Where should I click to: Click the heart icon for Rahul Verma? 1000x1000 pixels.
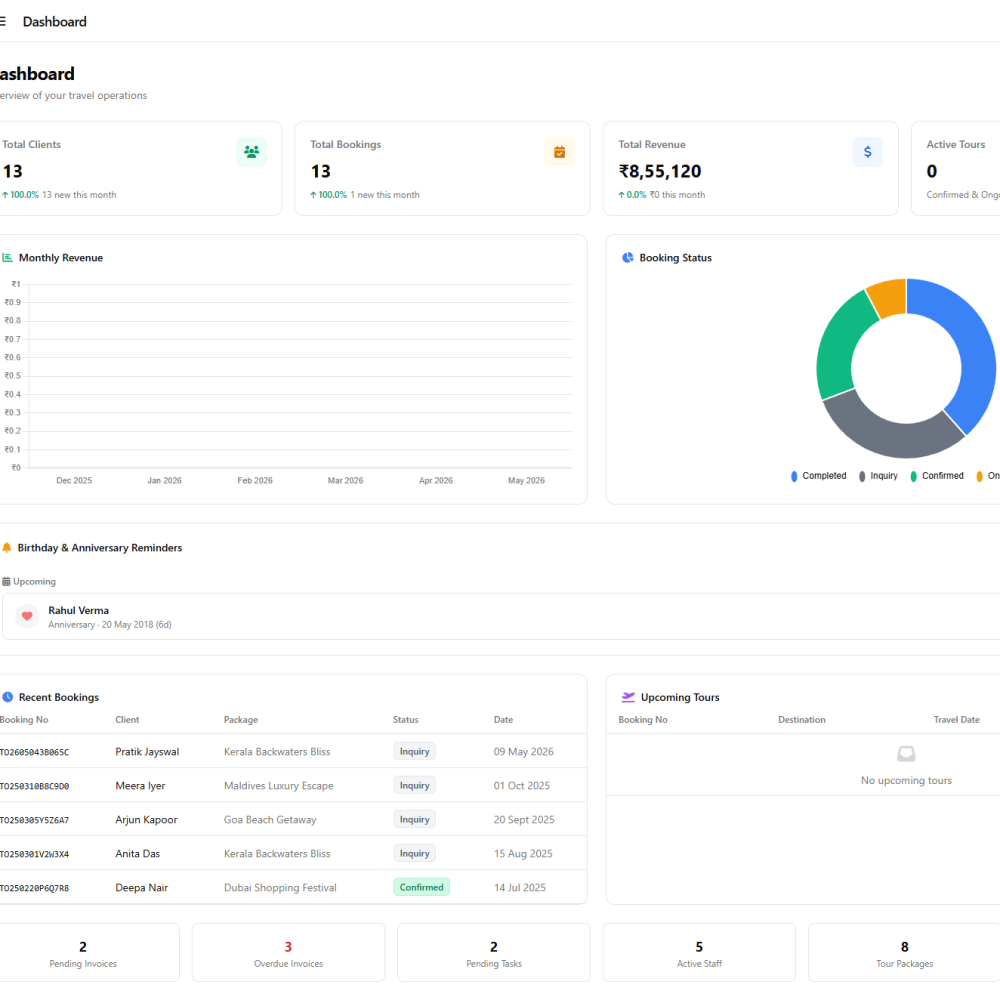(x=27, y=617)
